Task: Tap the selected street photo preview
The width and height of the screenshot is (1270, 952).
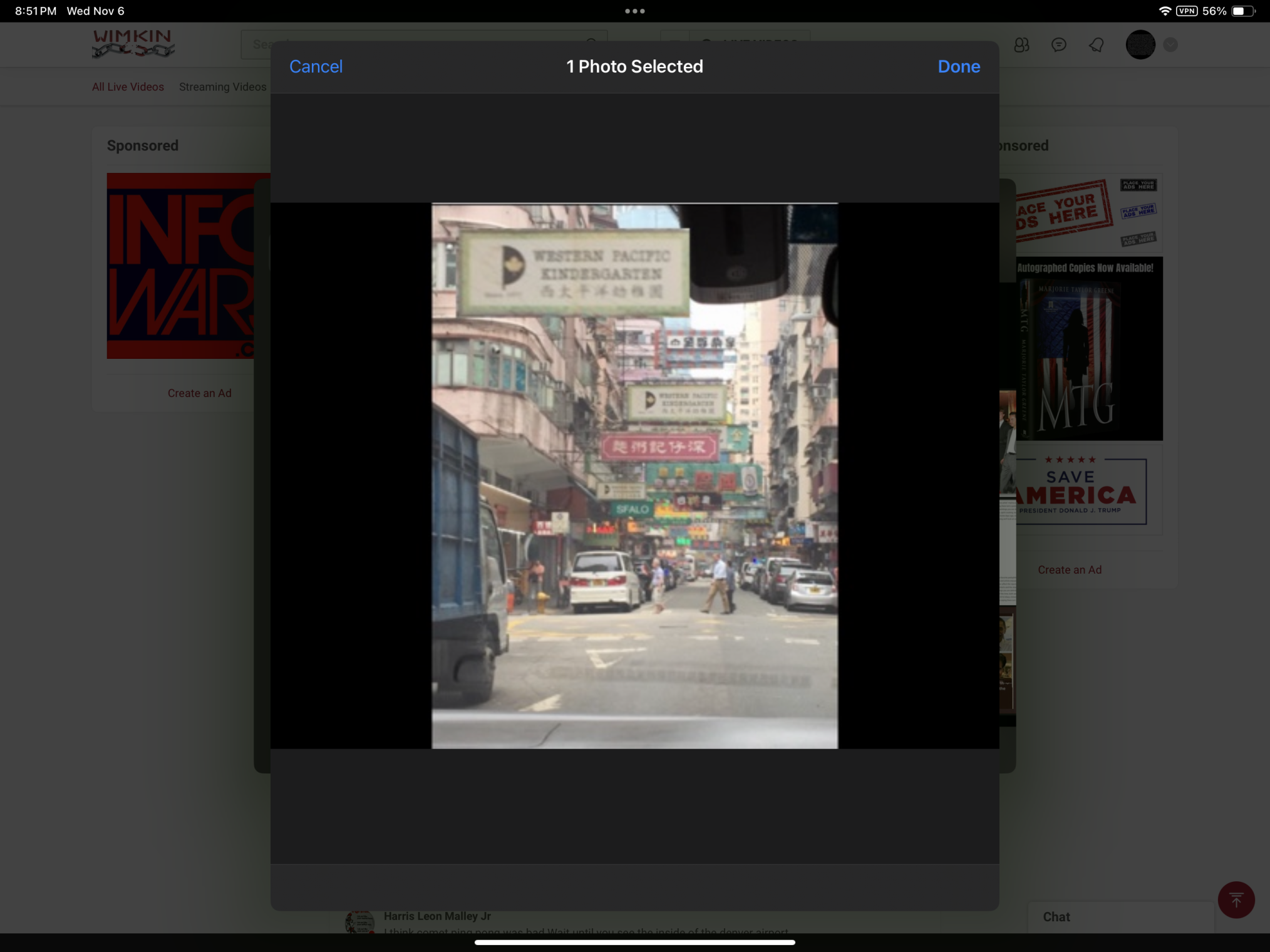Action: pos(634,475)
